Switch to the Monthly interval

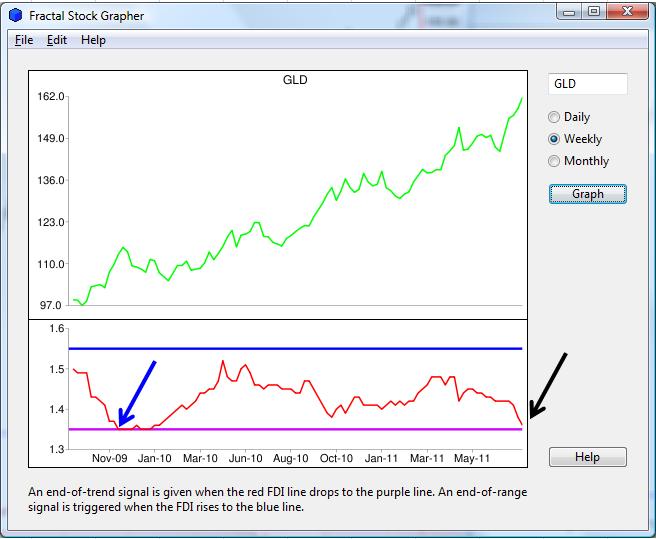pos(554,161)
